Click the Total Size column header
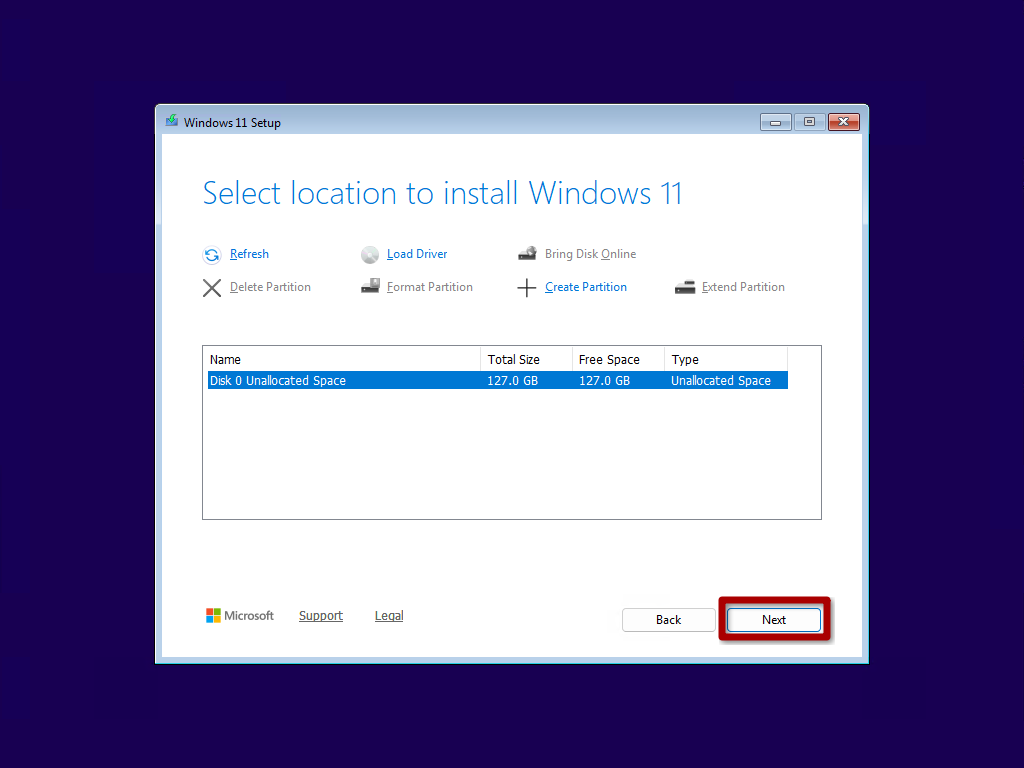The width and height of the screenshot is (1024, 768). coord(526,360)
